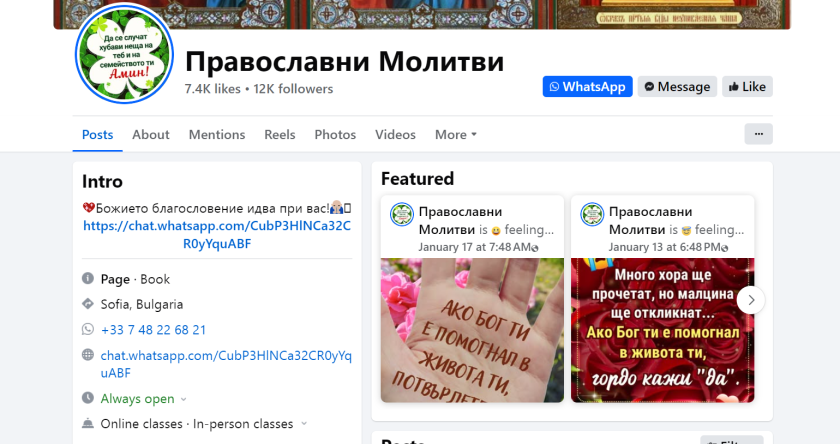
Task: Click Православни Молитви name in January 13 post
Action: (650, 221)
